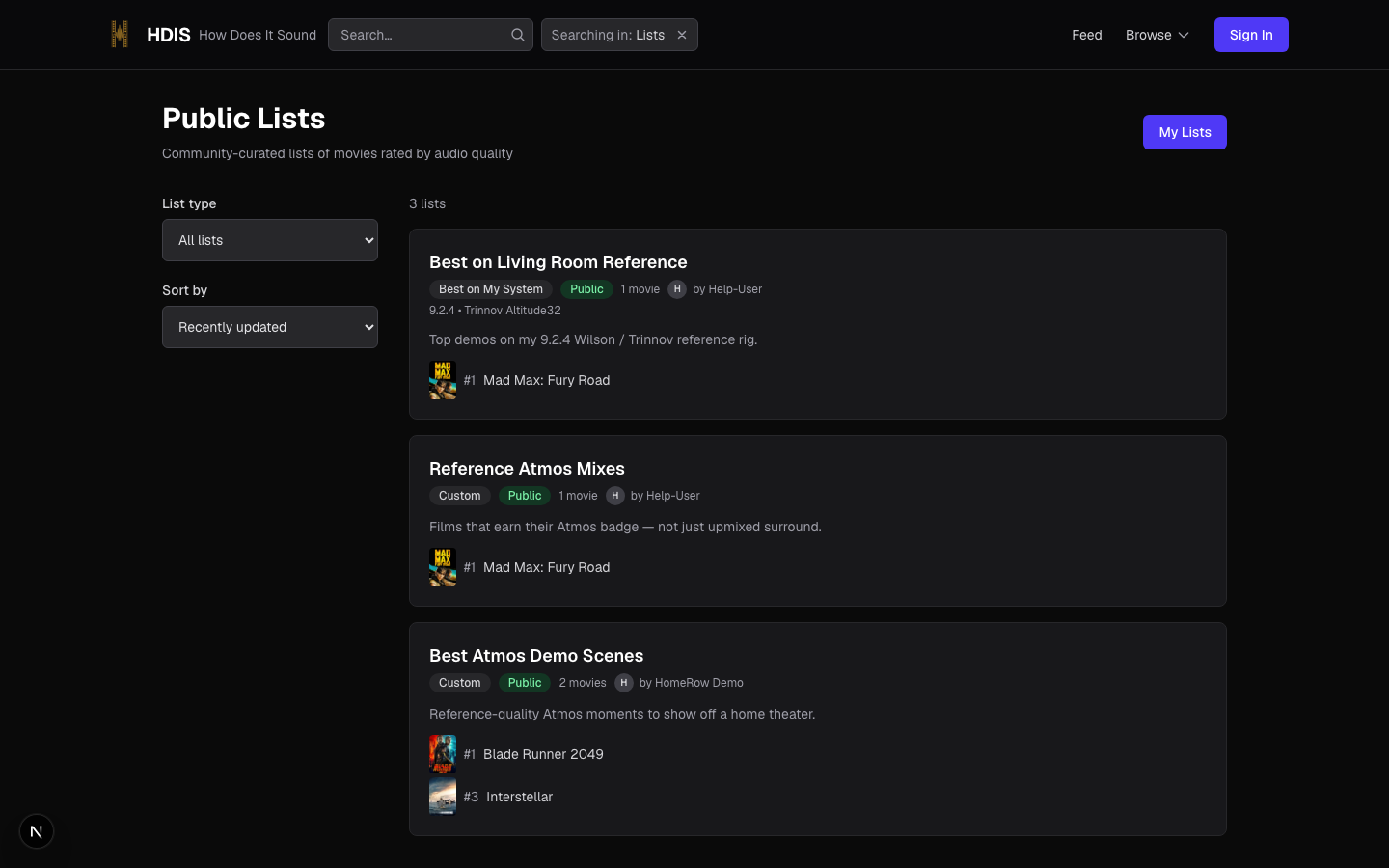Click the Help-User avatar in Reference Atmos Mixes card
Image resolution: width=1389 pixels, height=868 pixels.
click(615, 496)
